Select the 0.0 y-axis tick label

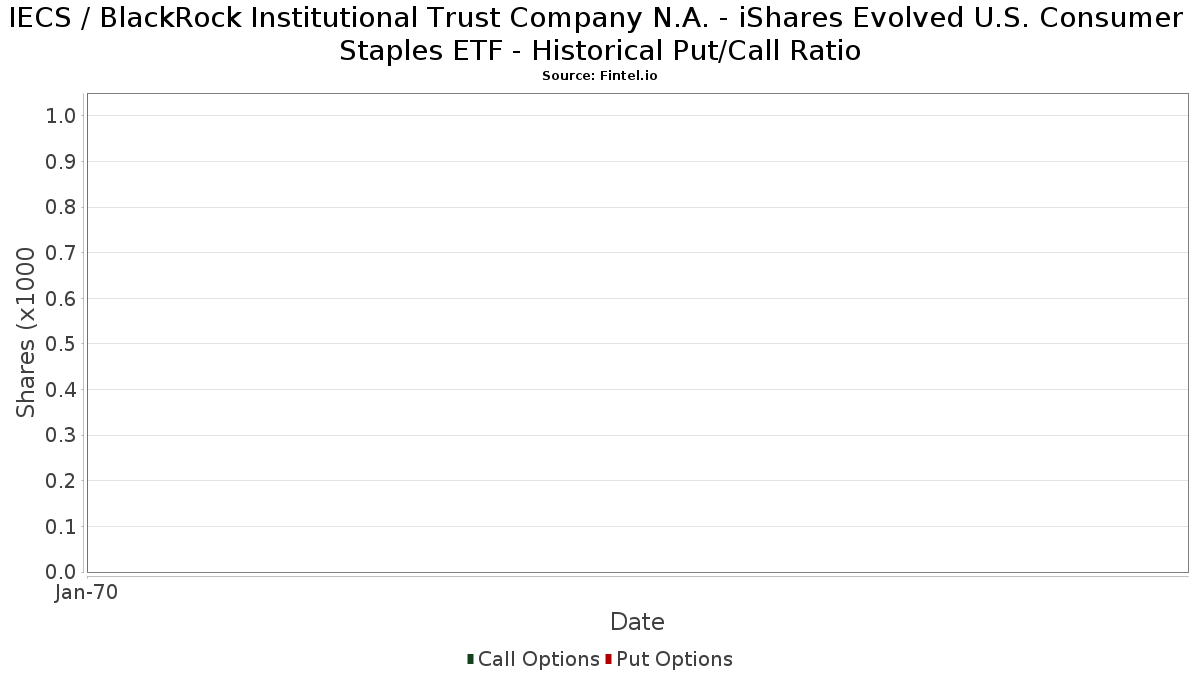pos(61,572)
